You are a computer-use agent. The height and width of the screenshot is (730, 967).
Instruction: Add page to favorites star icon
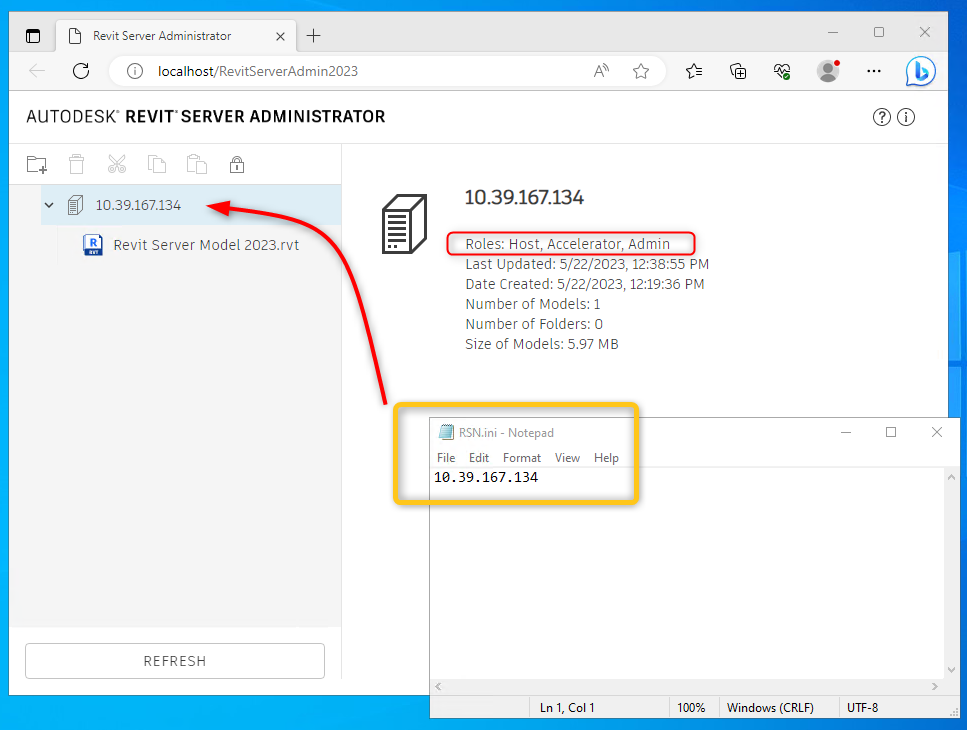pyautogui.click(x=641, y=72)
